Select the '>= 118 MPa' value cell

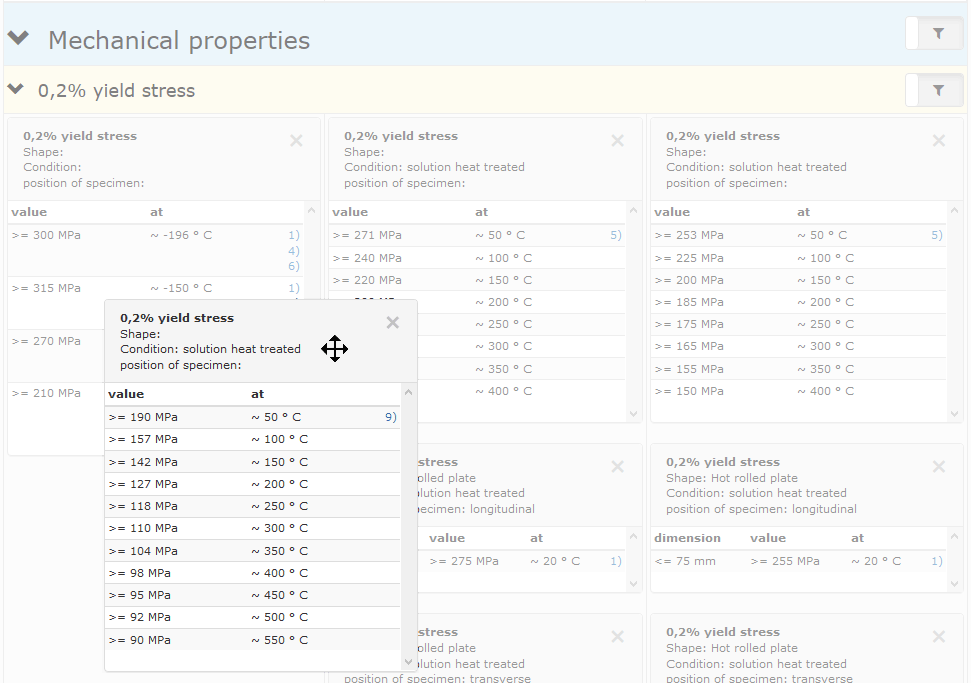coord(143,506)
